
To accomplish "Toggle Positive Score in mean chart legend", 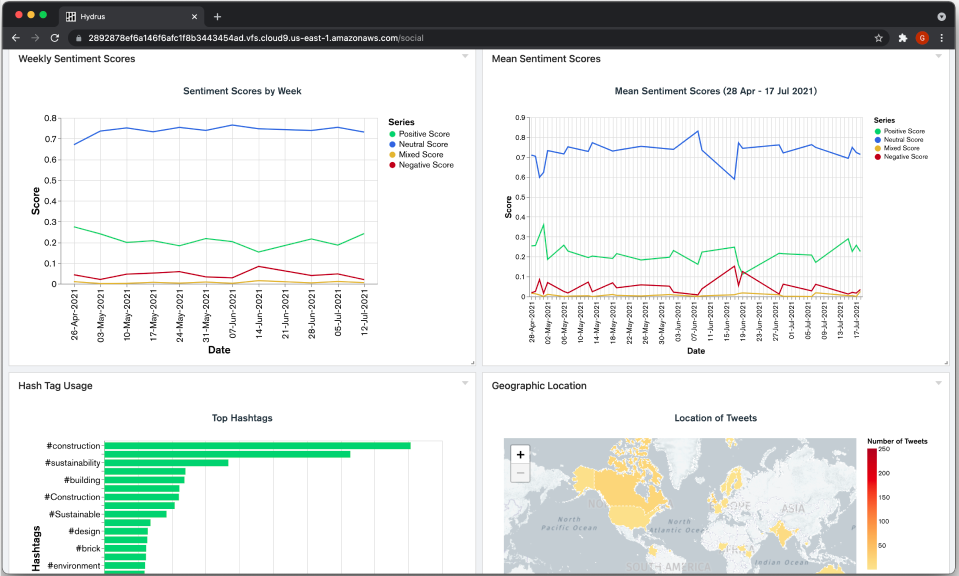I will point(900,131).
